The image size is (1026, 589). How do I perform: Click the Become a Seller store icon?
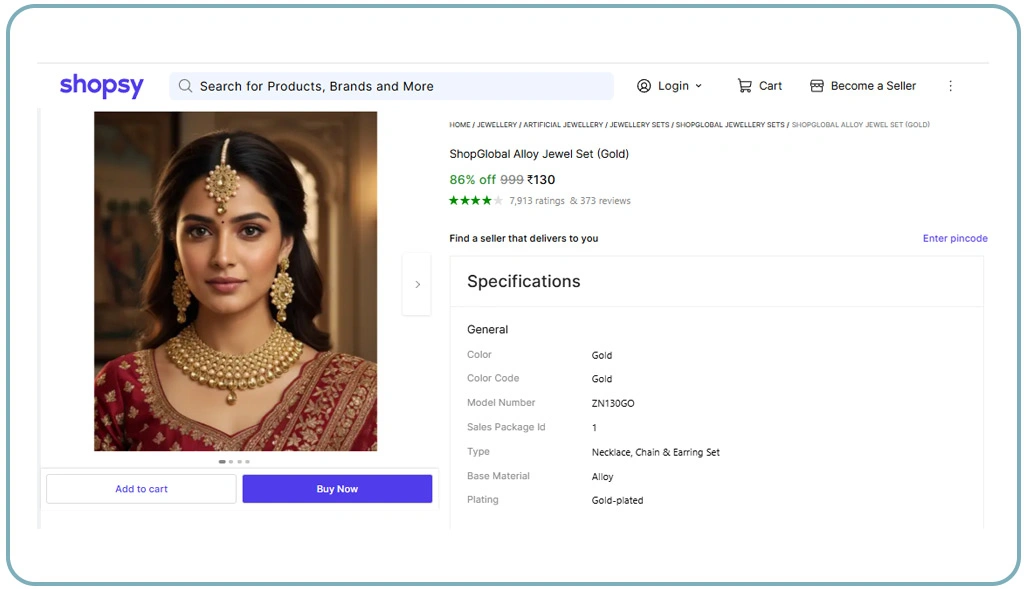click(817, 86)
